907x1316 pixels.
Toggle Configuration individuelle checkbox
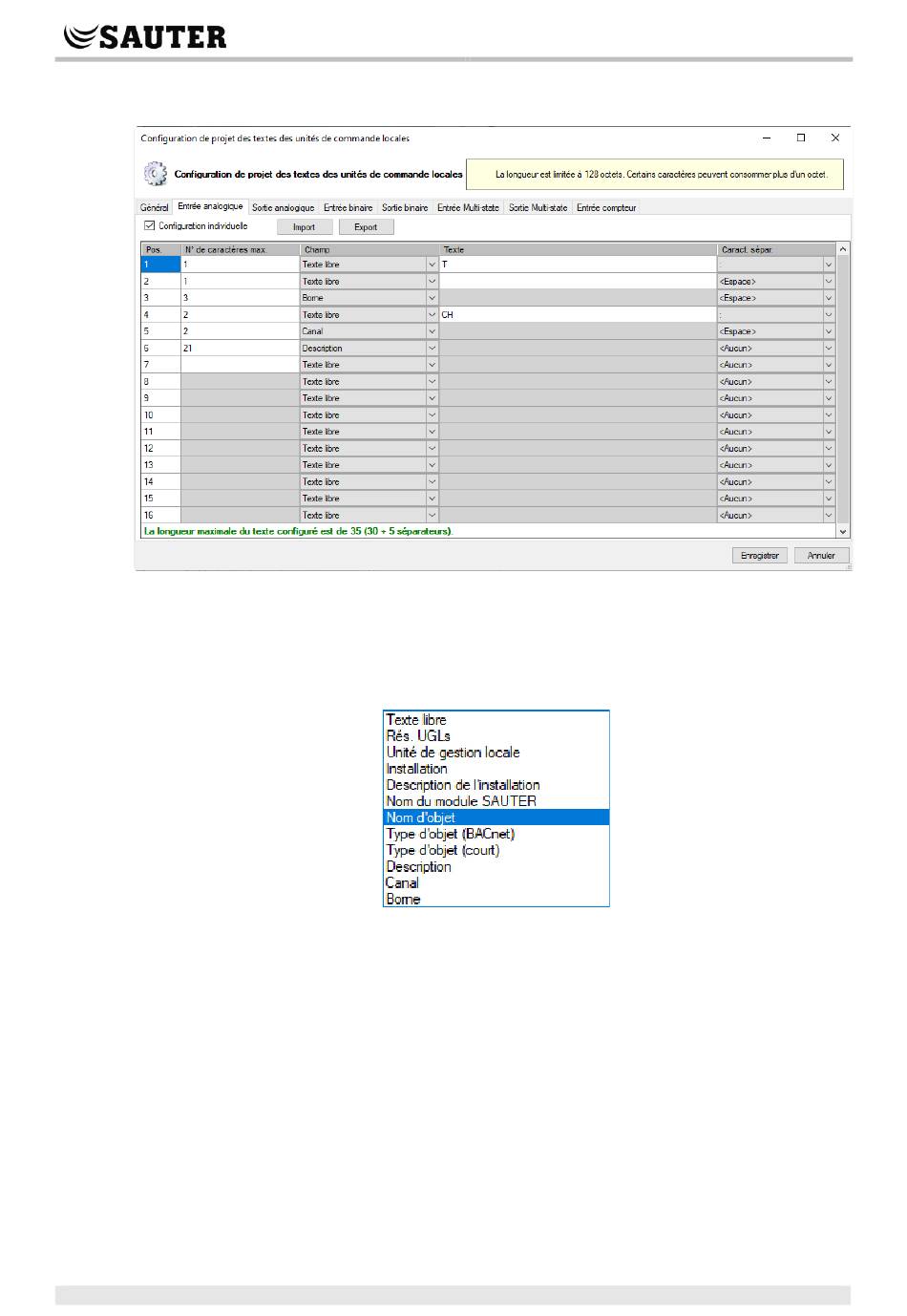[149, 226]
